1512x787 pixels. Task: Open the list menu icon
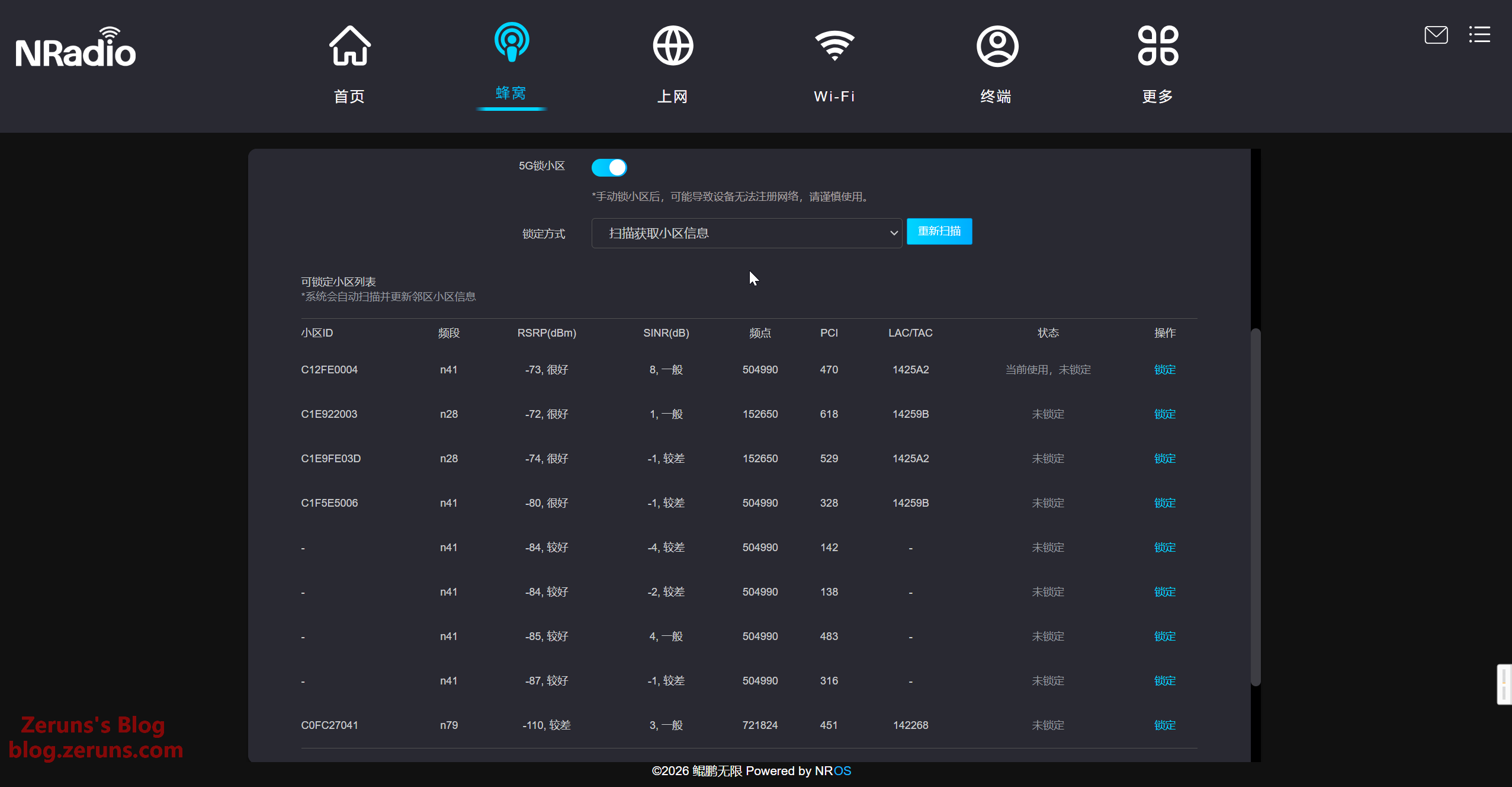click(x=1479, y=35)
